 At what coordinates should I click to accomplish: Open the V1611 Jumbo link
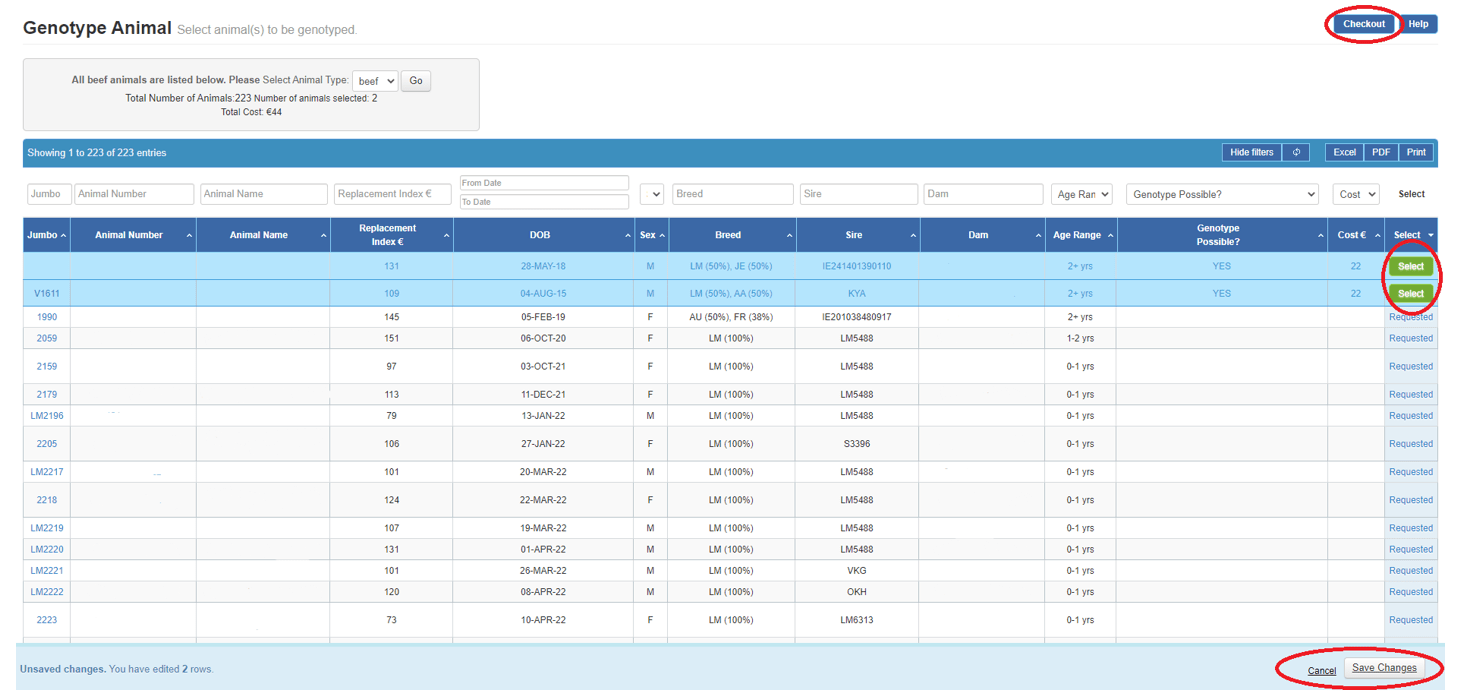(47, 294)
